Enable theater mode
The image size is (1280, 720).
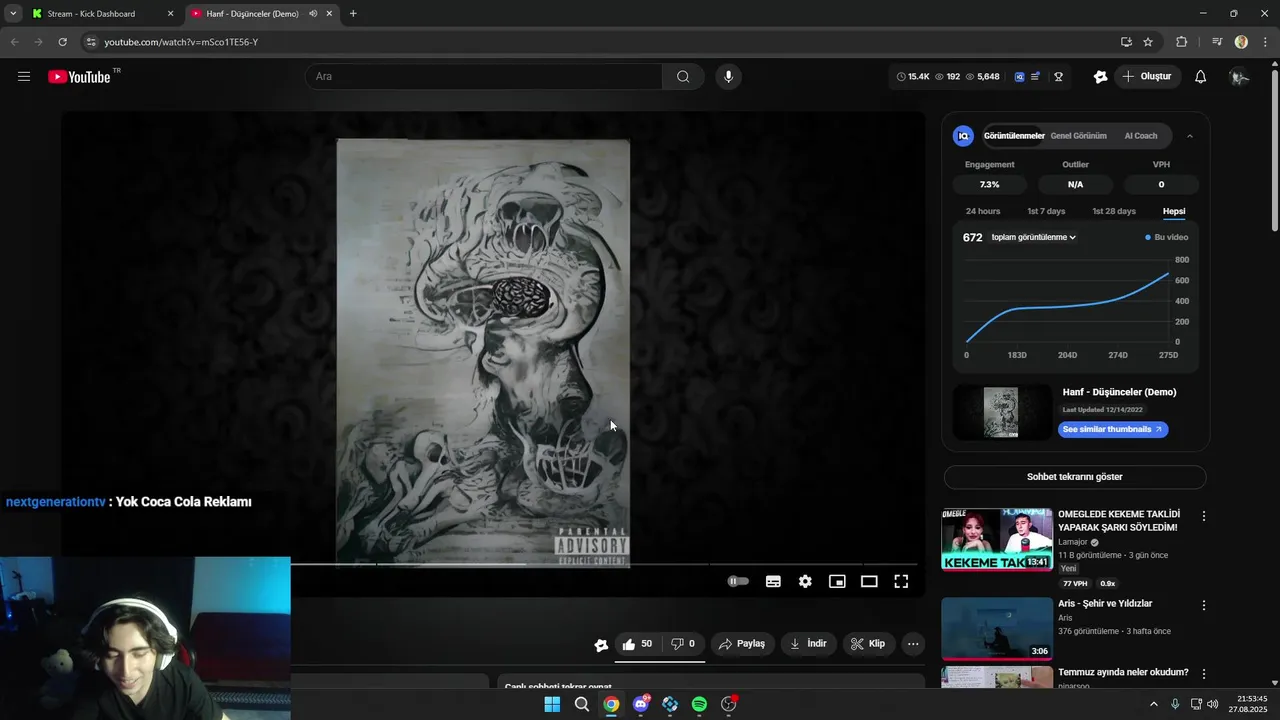pos(869,581)
